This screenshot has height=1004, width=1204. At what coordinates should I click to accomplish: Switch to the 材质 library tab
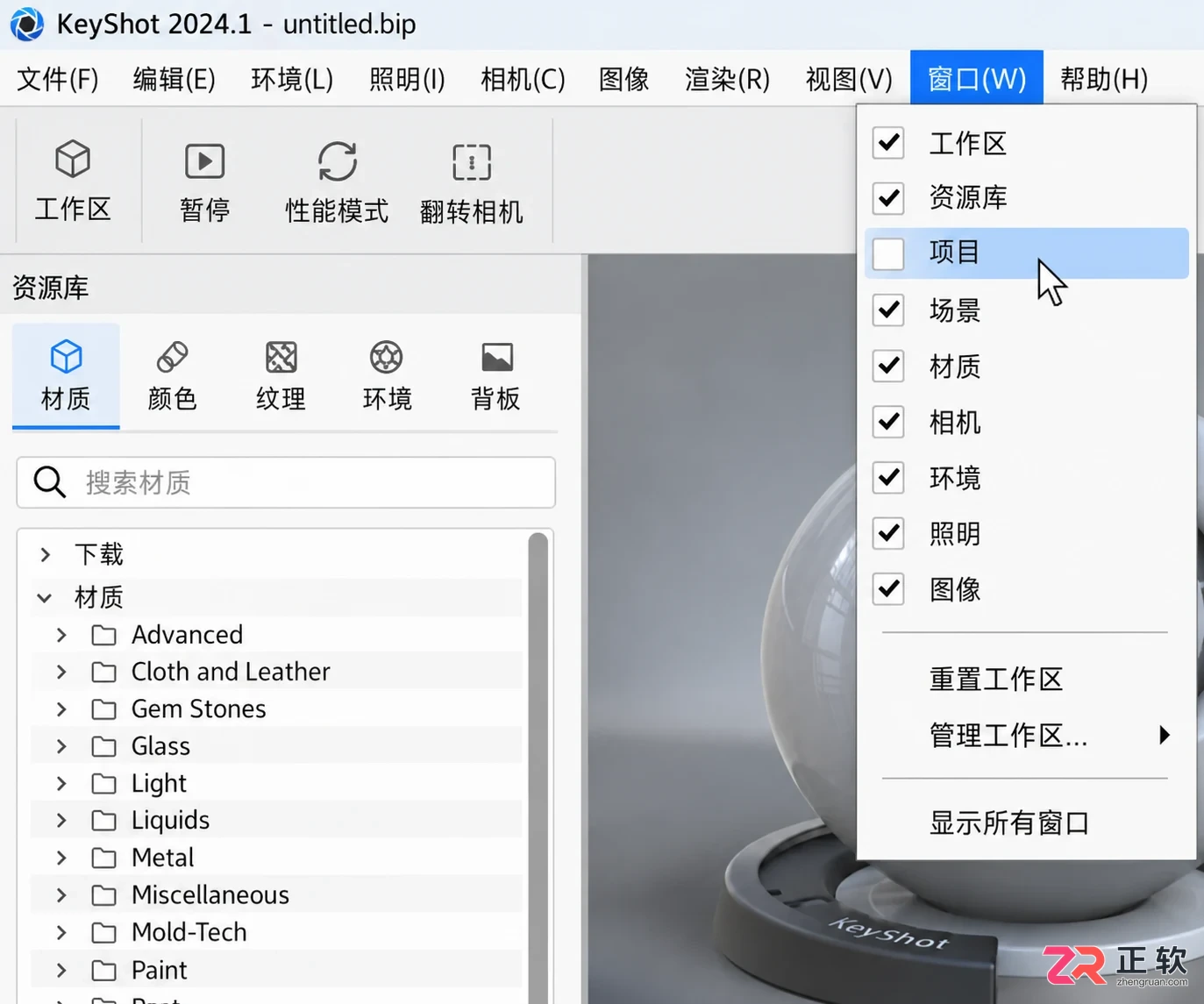pyautogui.click(x=66, y=376)
